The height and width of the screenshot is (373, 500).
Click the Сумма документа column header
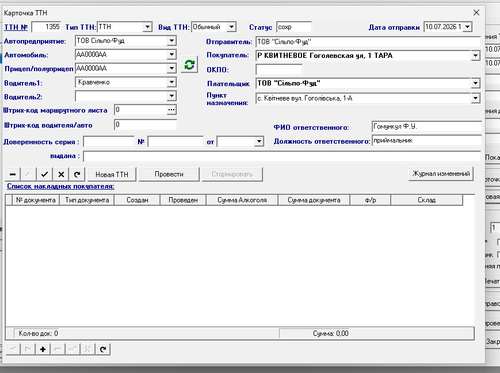point(314,200)
